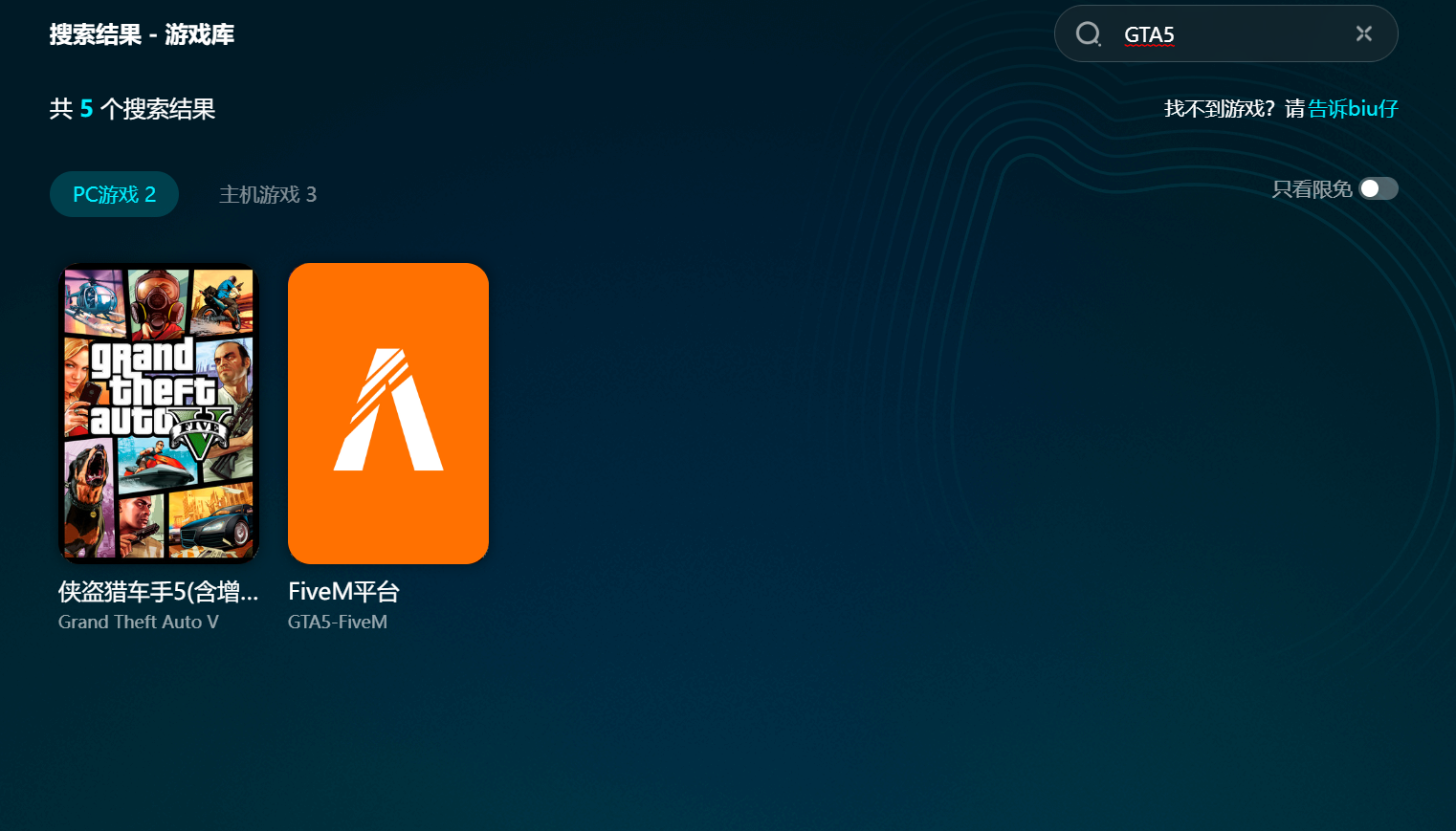Open the orange FiveM logo card

388,413
